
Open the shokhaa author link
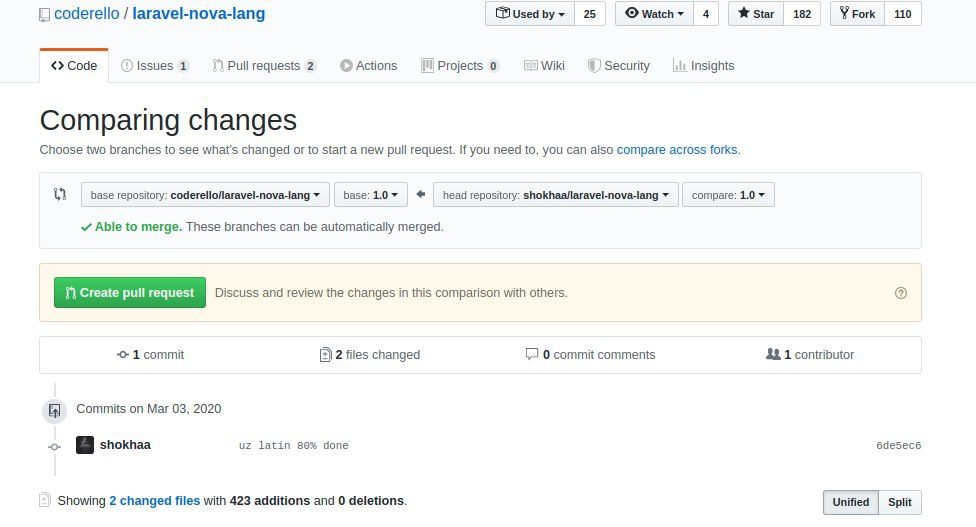125,445
